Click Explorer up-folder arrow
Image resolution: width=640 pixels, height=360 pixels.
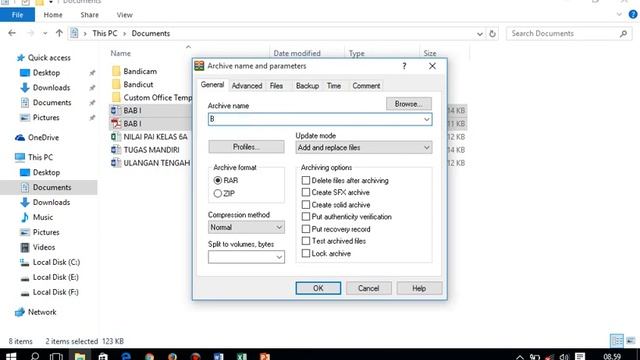[59, 33]
